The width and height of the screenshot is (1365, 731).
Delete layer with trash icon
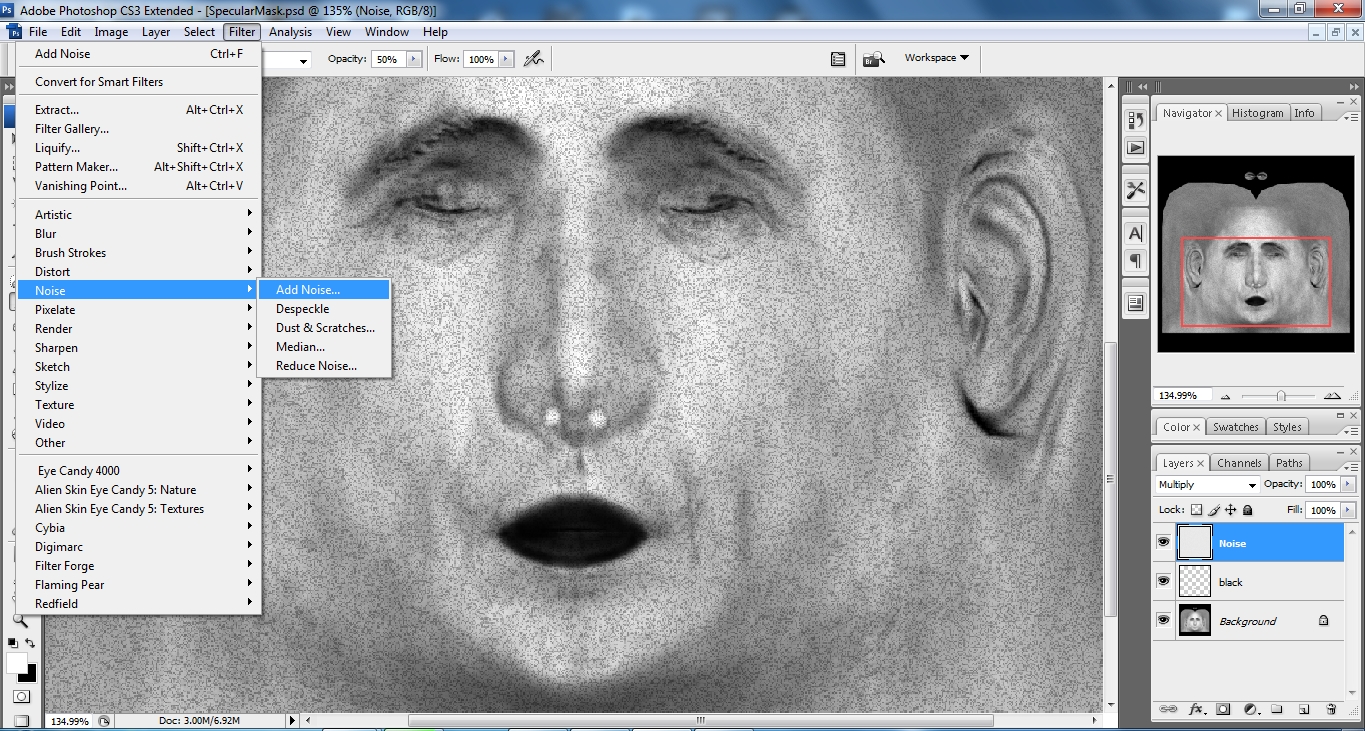point(1331,709)
